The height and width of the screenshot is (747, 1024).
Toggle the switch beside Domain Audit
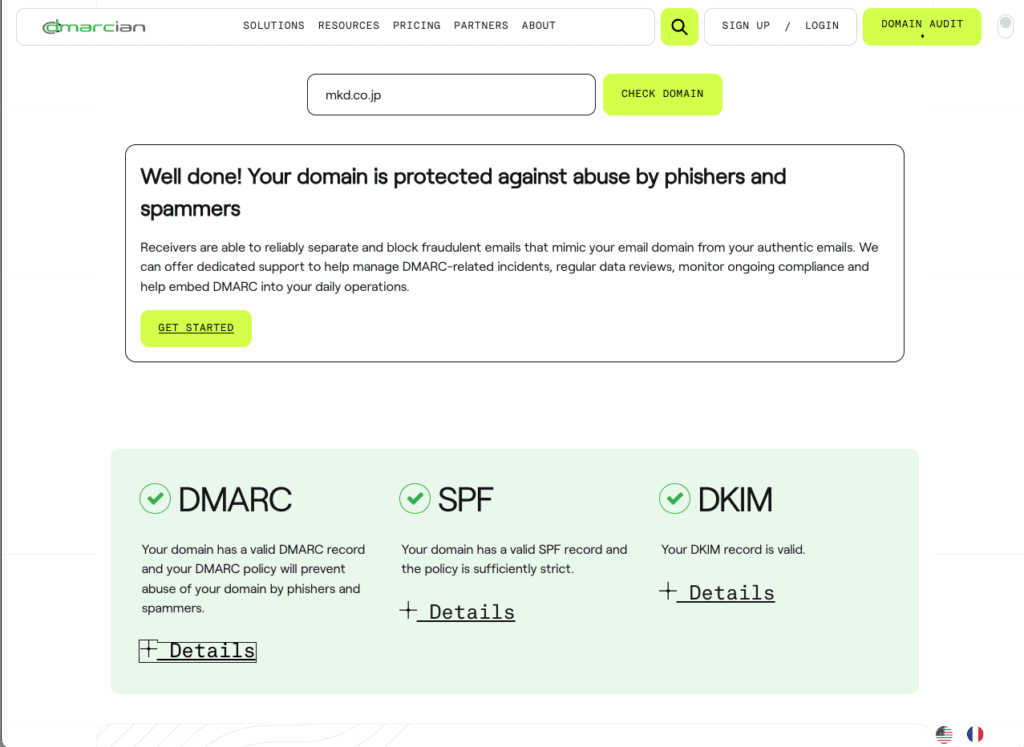[x=1005, y=26]
